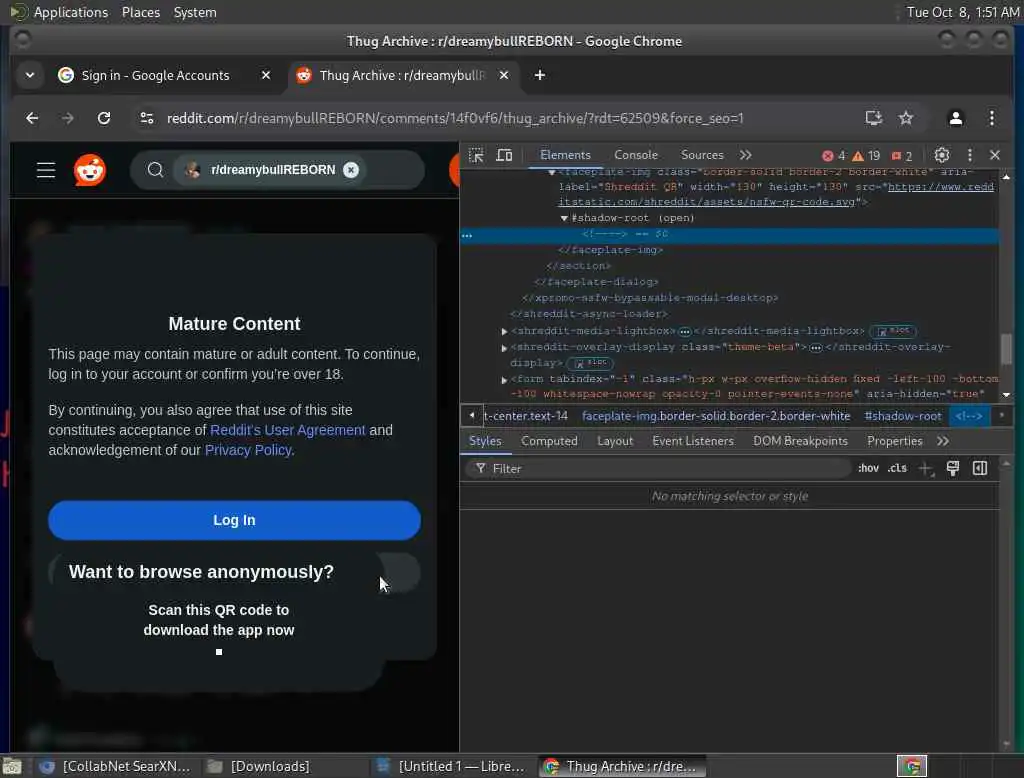Go back with the browser back arrow
This screenshot has height=778, width=1024.
click(32, 118)
